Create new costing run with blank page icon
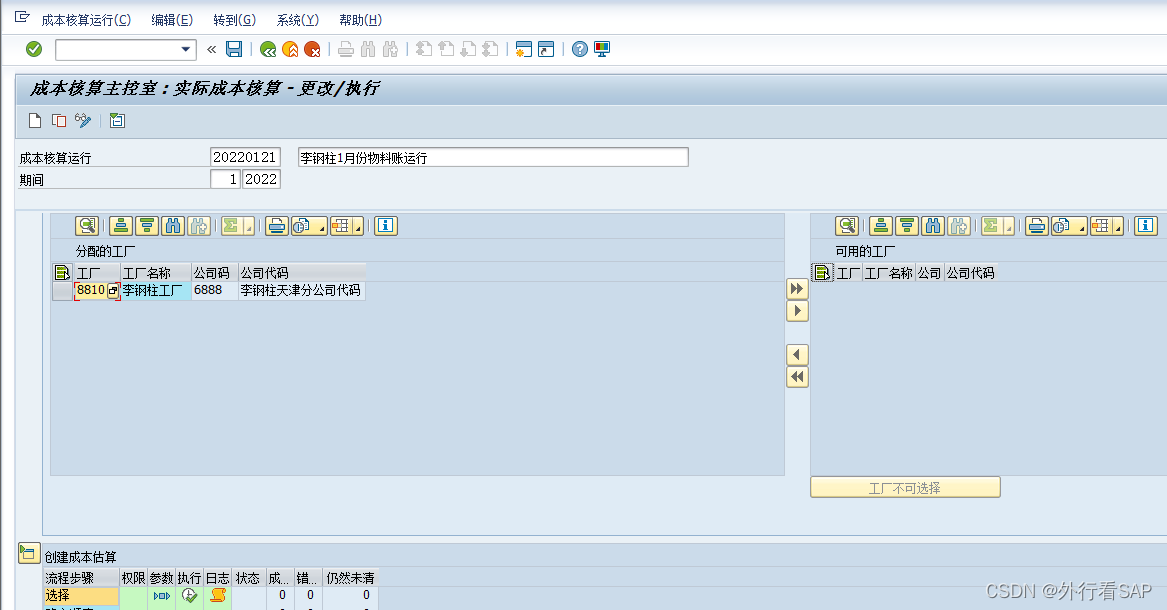 click(x=35, y=121)
